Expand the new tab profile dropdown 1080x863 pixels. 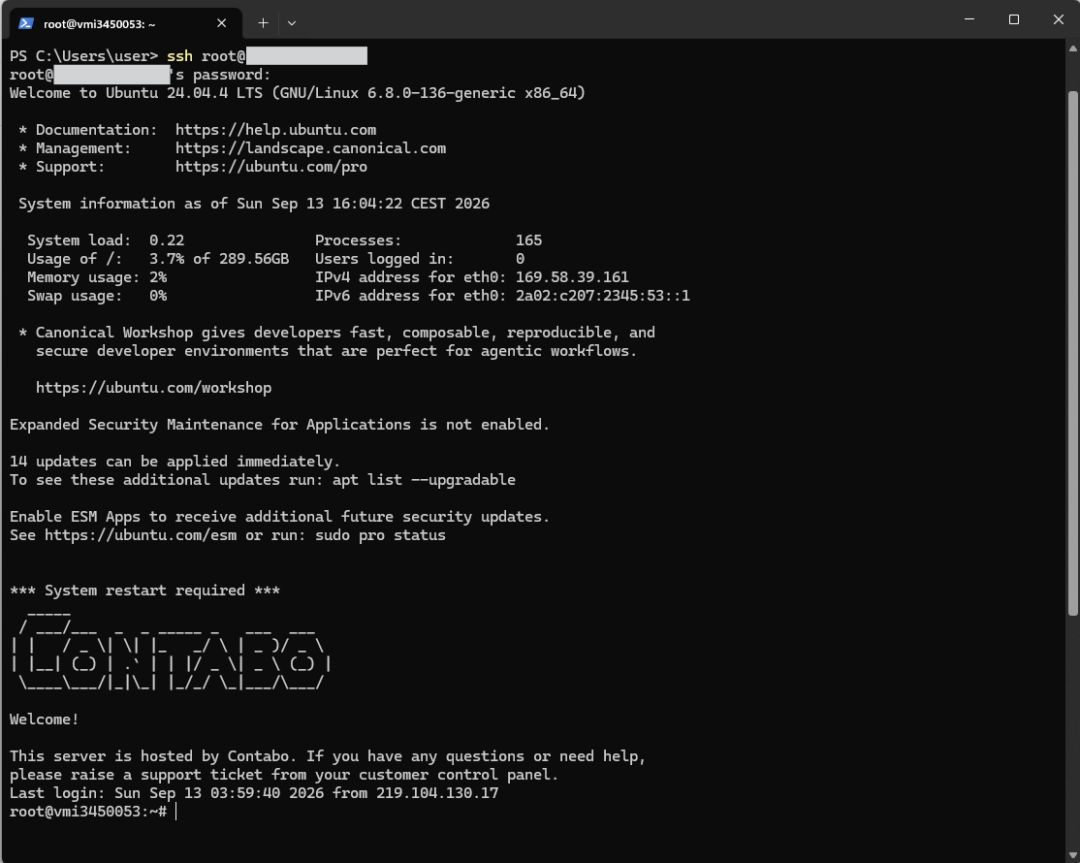(292, 23)
